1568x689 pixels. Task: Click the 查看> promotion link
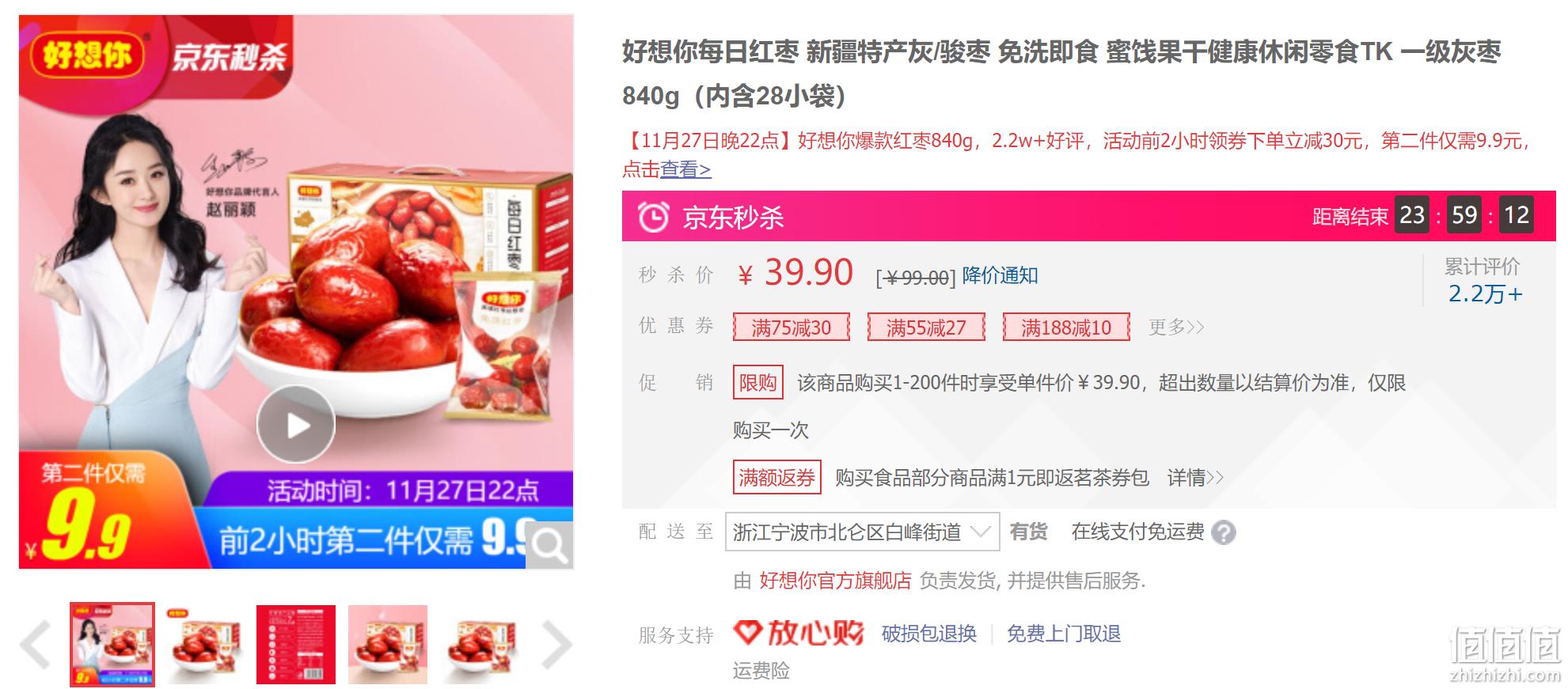point(685,169)
